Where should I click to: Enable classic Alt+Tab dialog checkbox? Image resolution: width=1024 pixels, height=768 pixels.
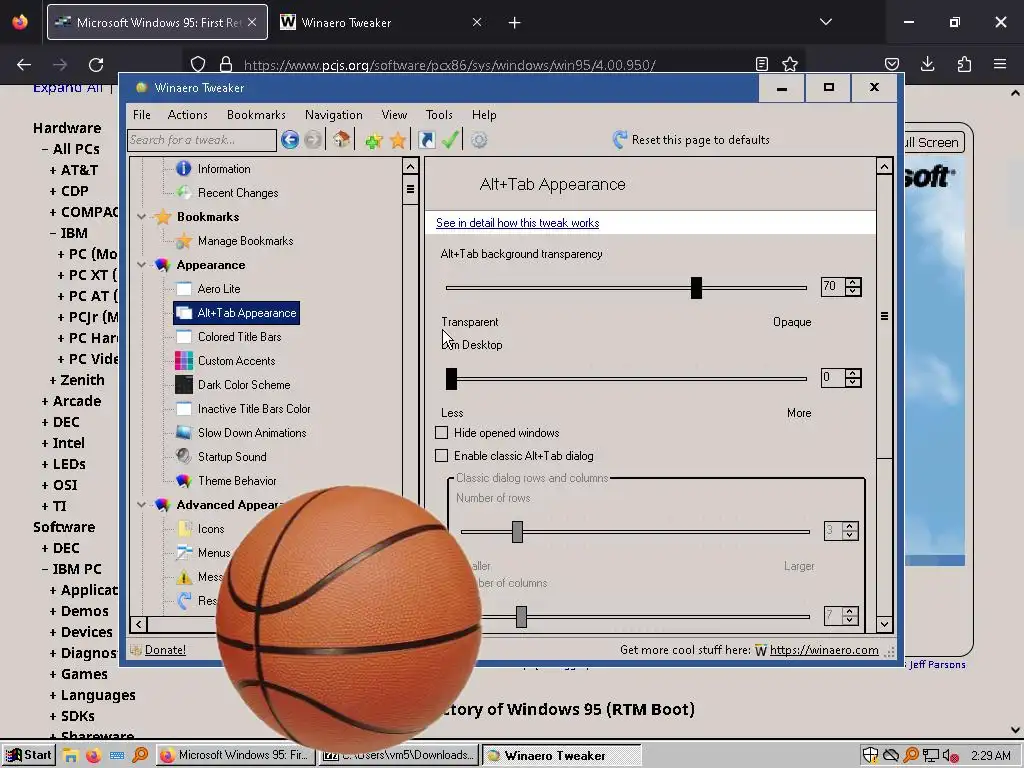(441, 456)
